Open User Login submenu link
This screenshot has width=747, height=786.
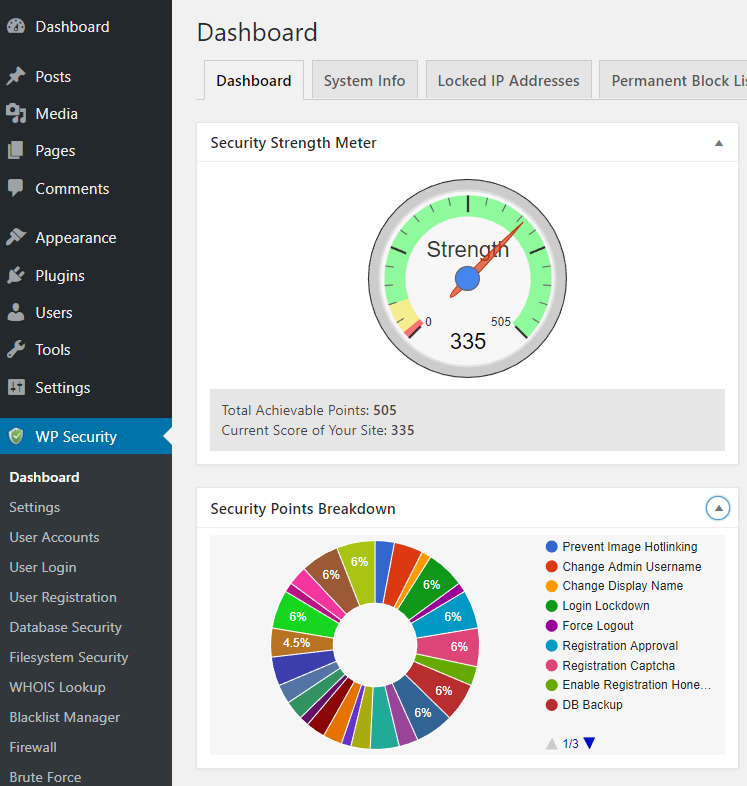pyautogui.click(x=43, y=567)
